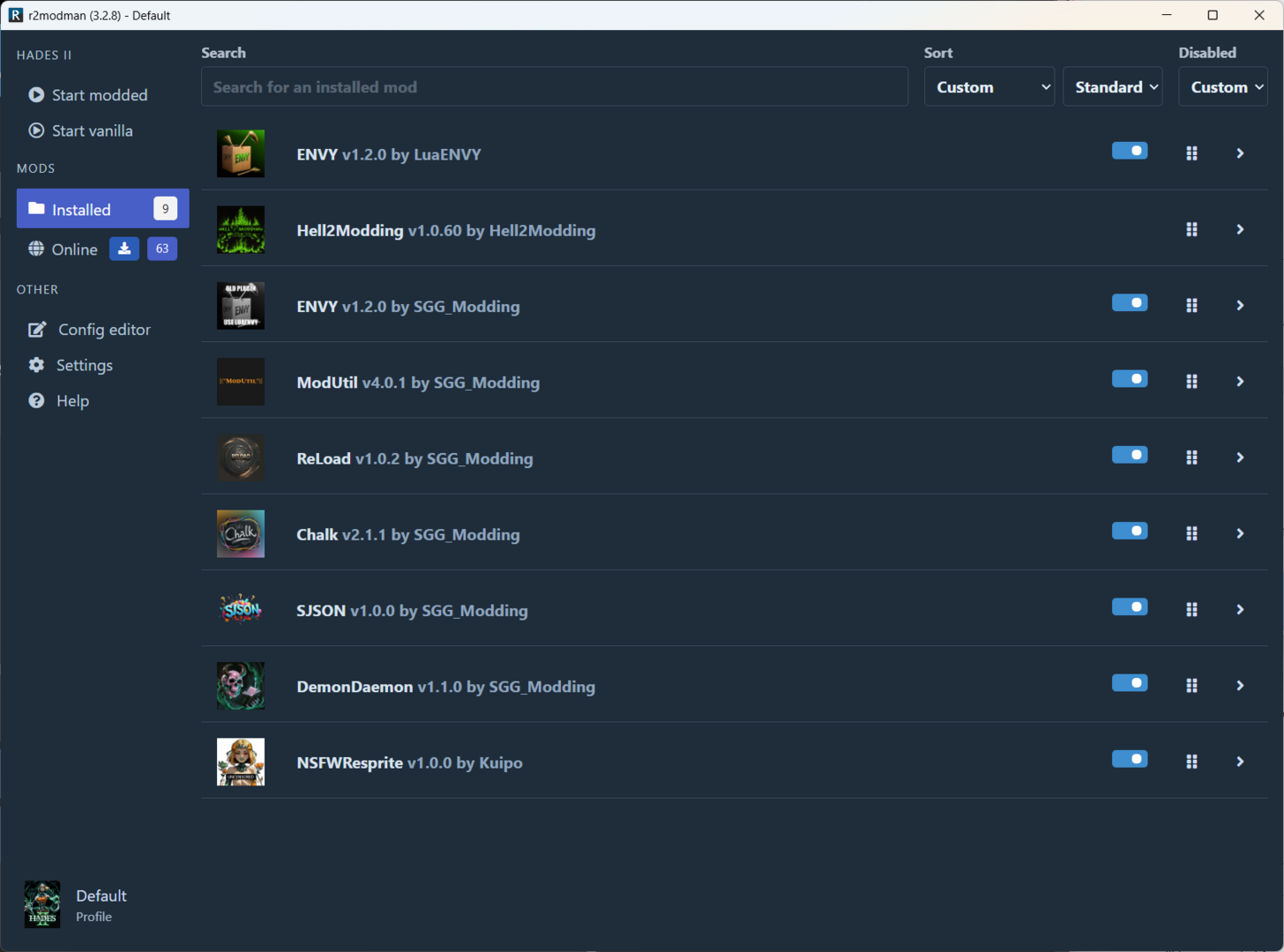Expand the ReLoad row chevron
This screenshot has height=952, width=1284.
pos(1240,457)
